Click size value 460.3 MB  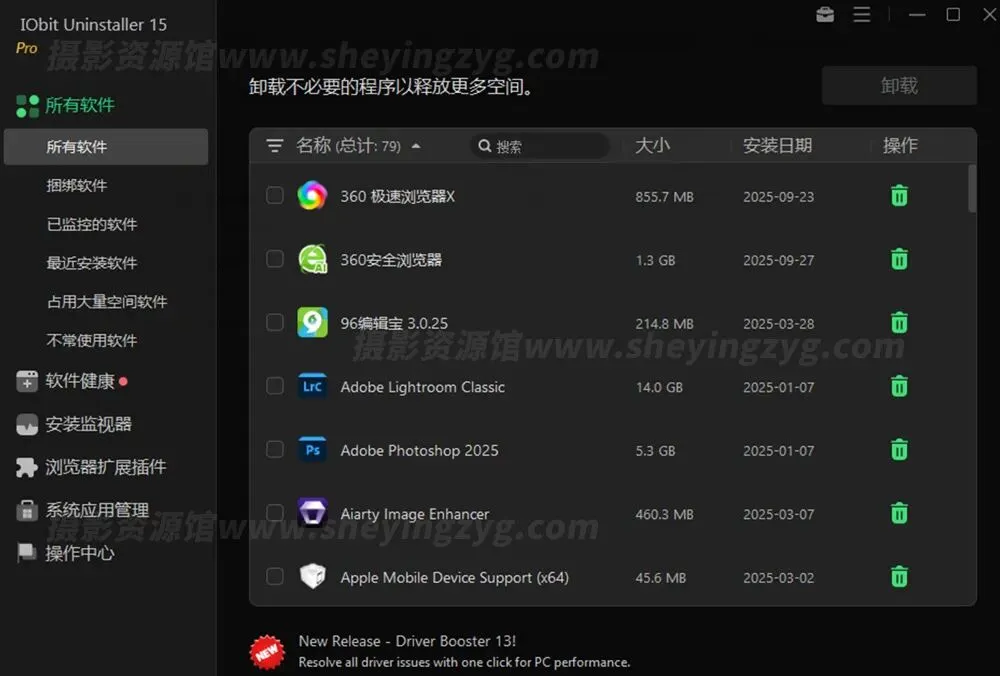pyautogui.click(x=664, y=514)
